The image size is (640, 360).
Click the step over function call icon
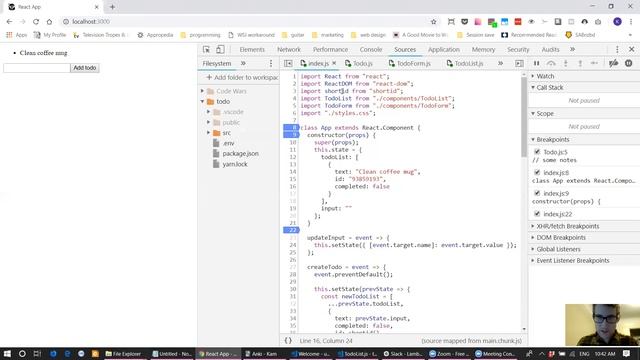551,63
